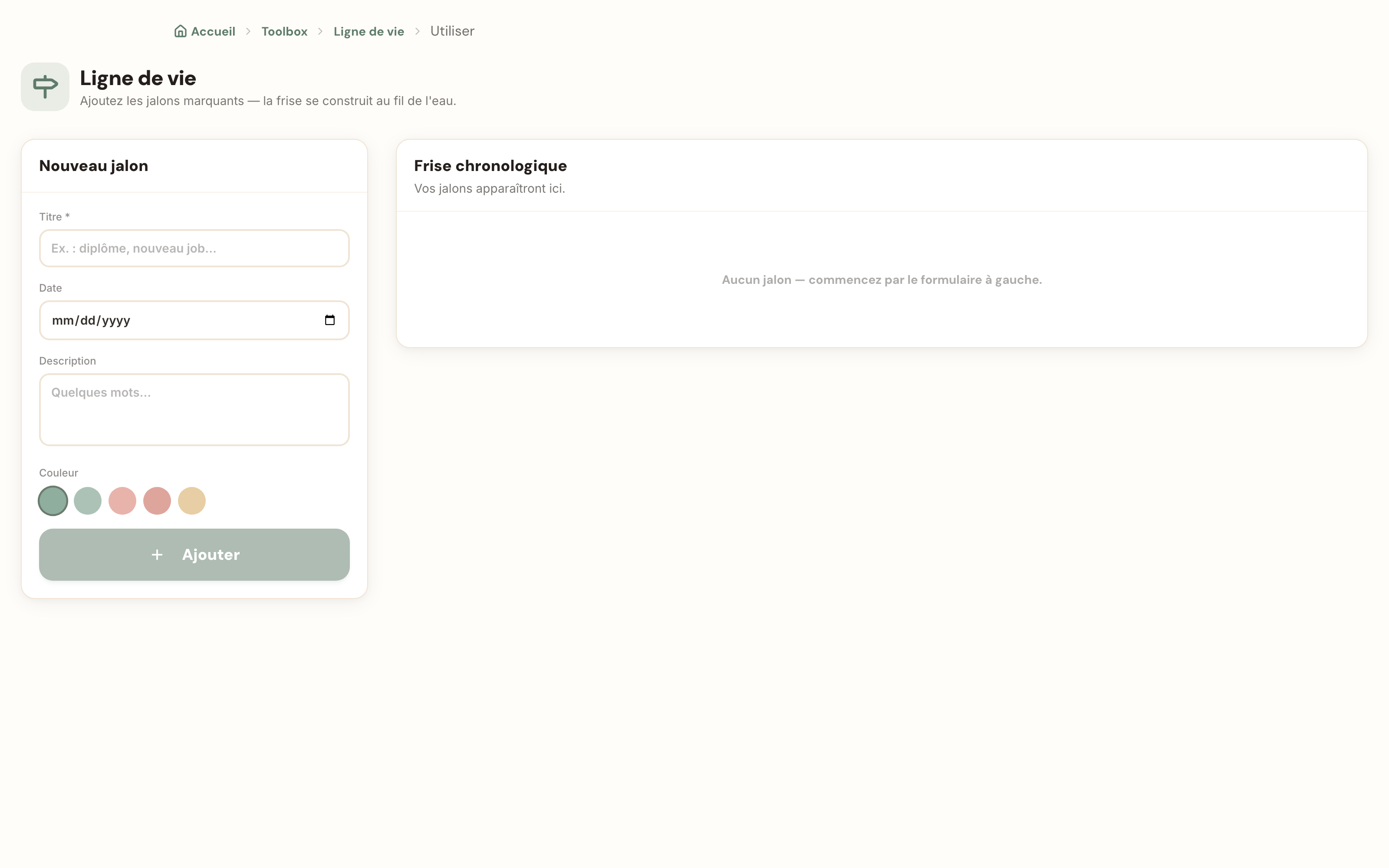Choose the beige sand color swatch

click(x=192, y=500)
